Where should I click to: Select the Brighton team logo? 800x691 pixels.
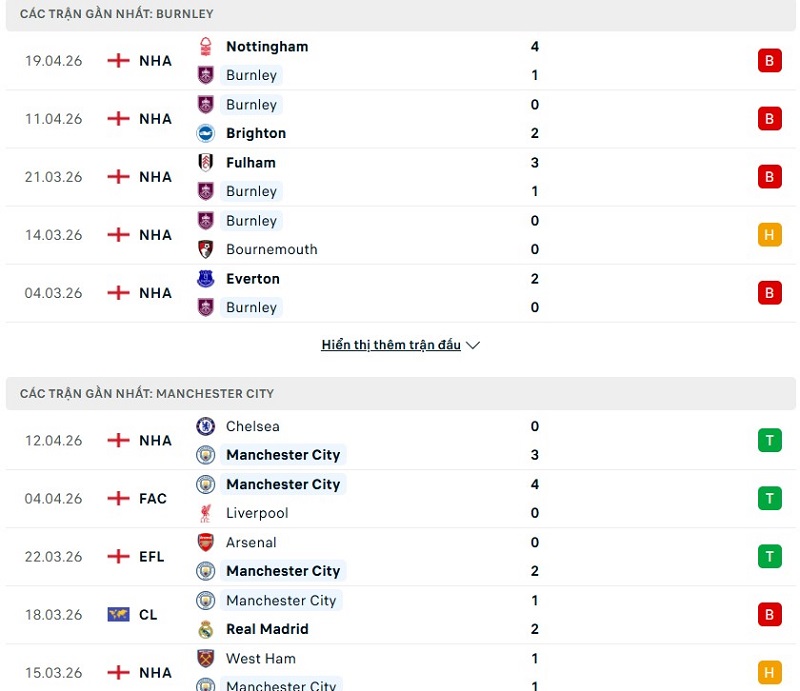tap(206, 133)
